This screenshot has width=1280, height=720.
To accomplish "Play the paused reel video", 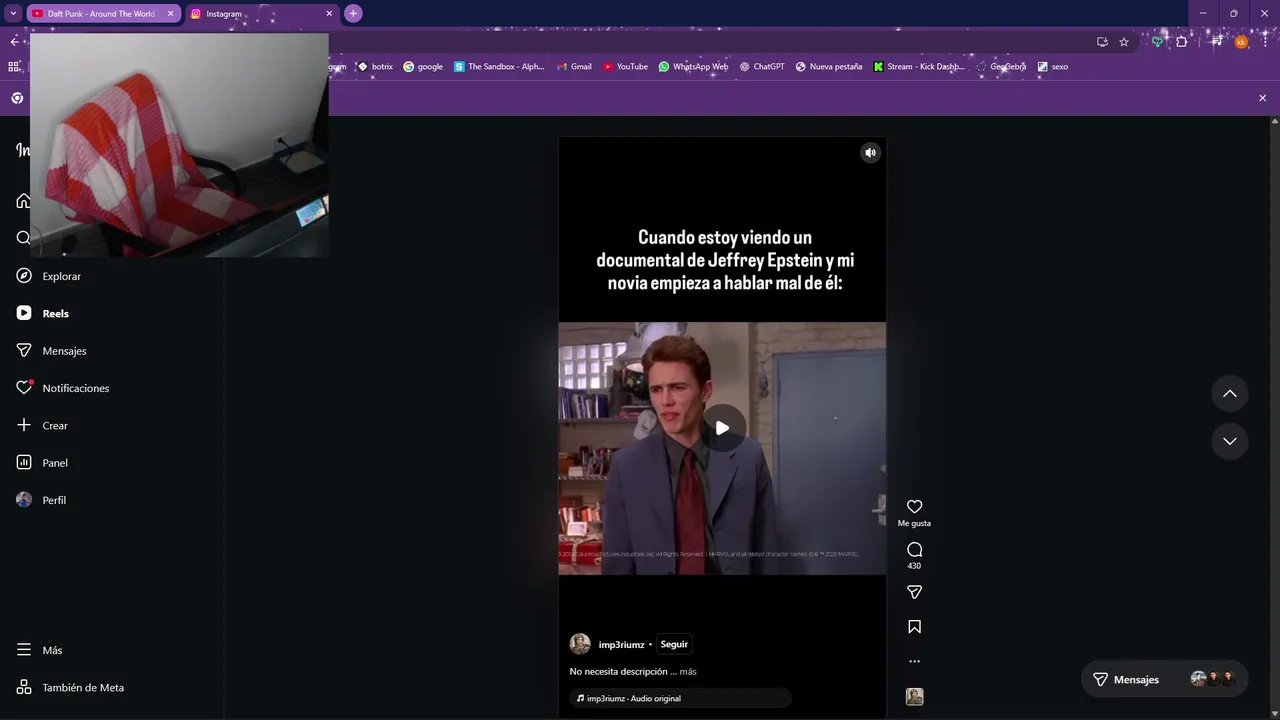I will (x=722, y=428).
